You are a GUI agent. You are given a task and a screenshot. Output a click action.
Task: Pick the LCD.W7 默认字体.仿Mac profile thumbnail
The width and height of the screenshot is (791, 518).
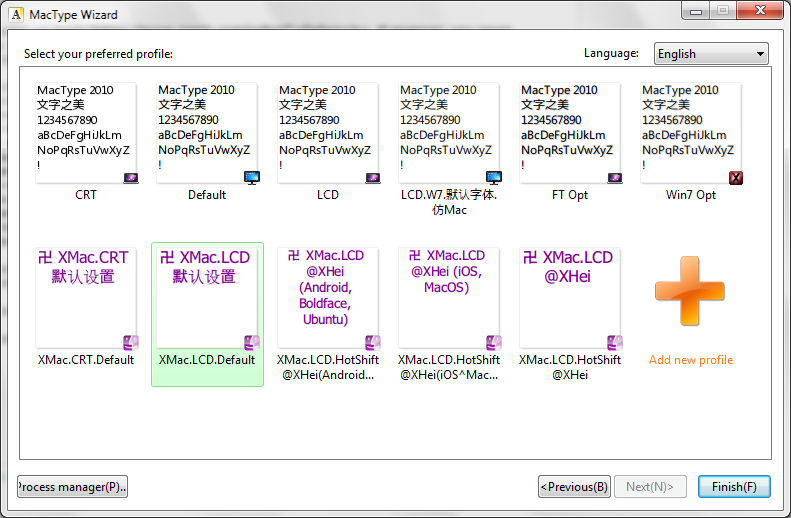pos(449,133)
